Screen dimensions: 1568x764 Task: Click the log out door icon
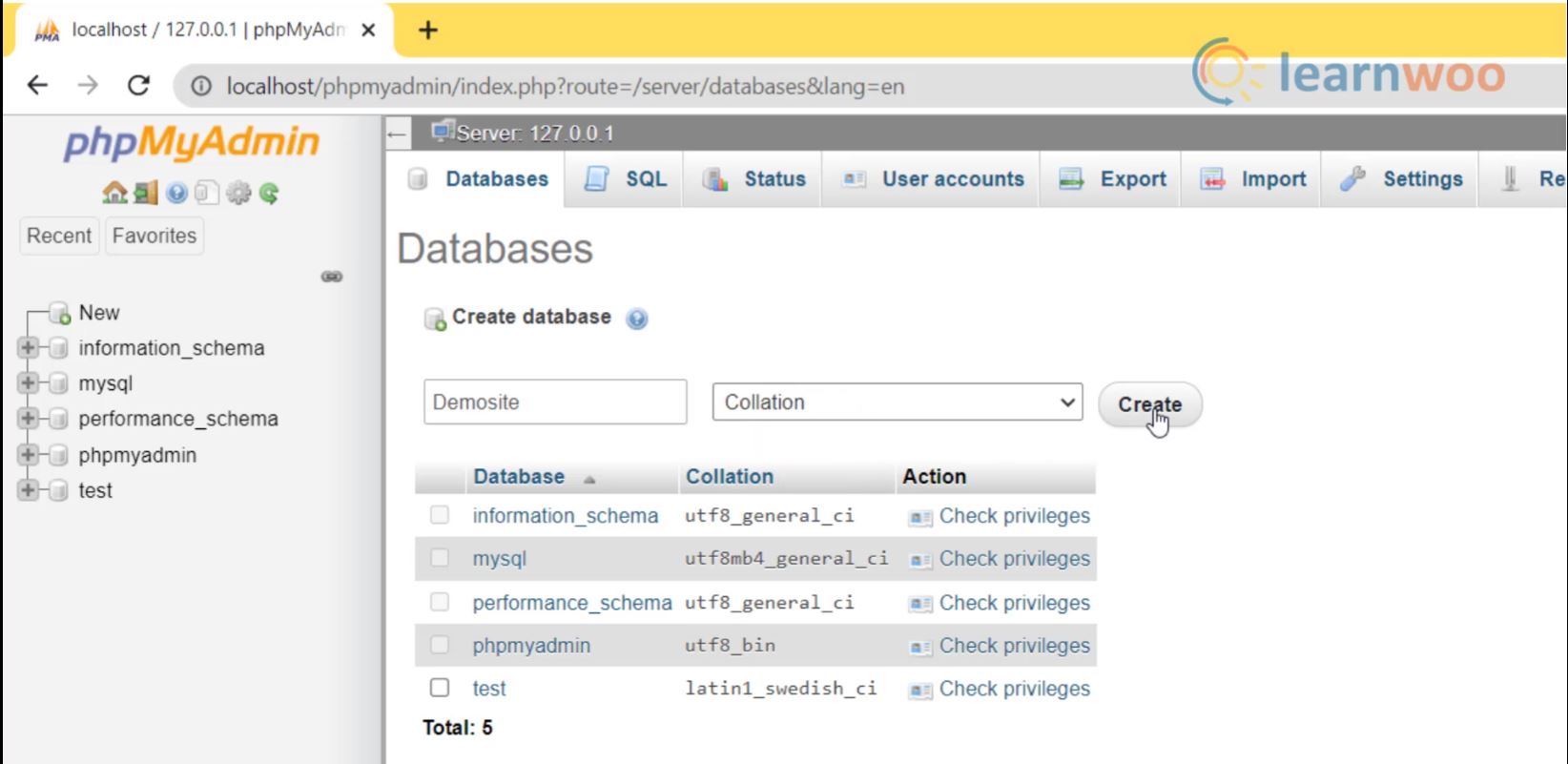146,194
